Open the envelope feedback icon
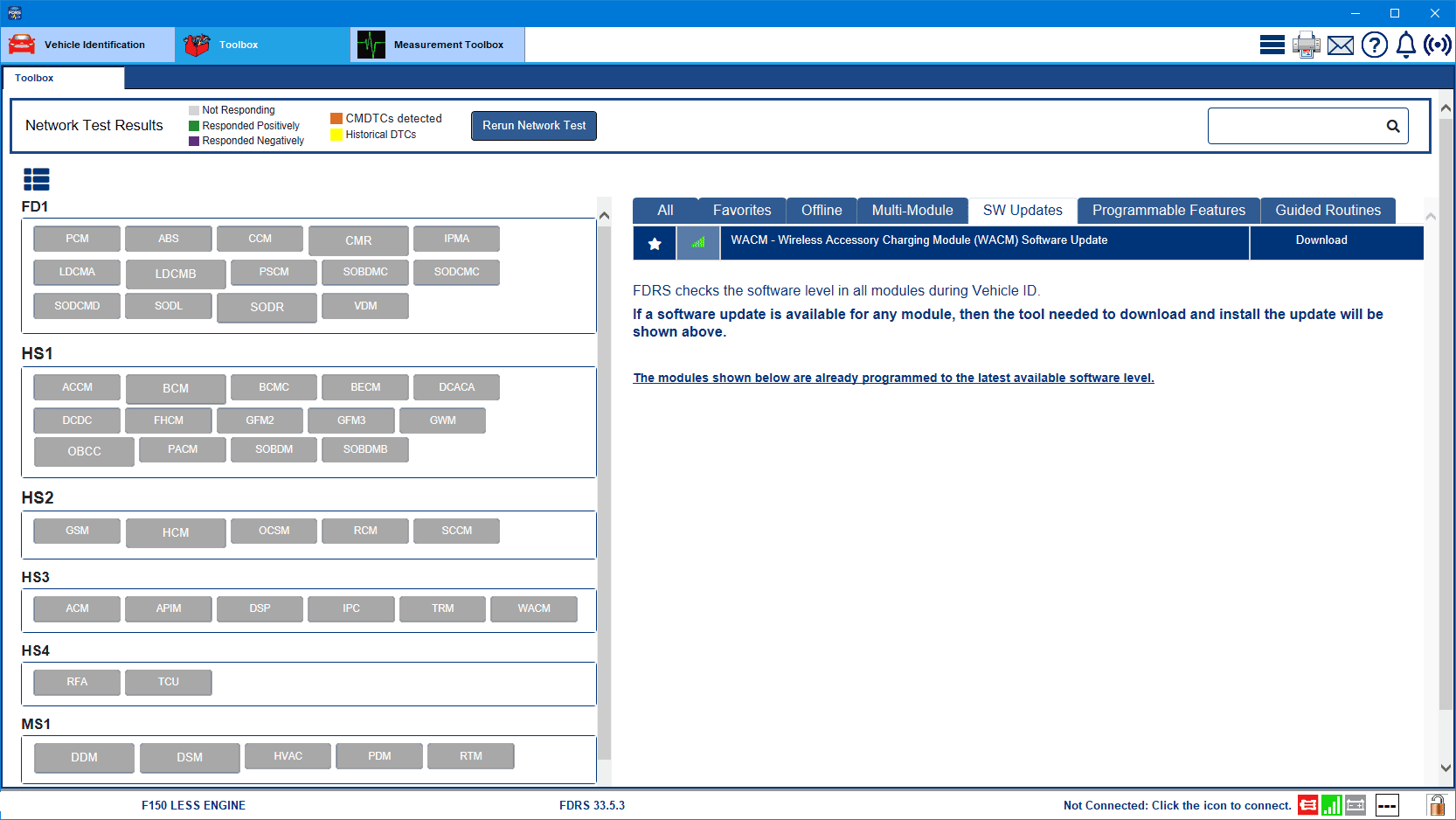Screen dimensions: 1456x820 pyautogui.click(x=1340, y=45)
